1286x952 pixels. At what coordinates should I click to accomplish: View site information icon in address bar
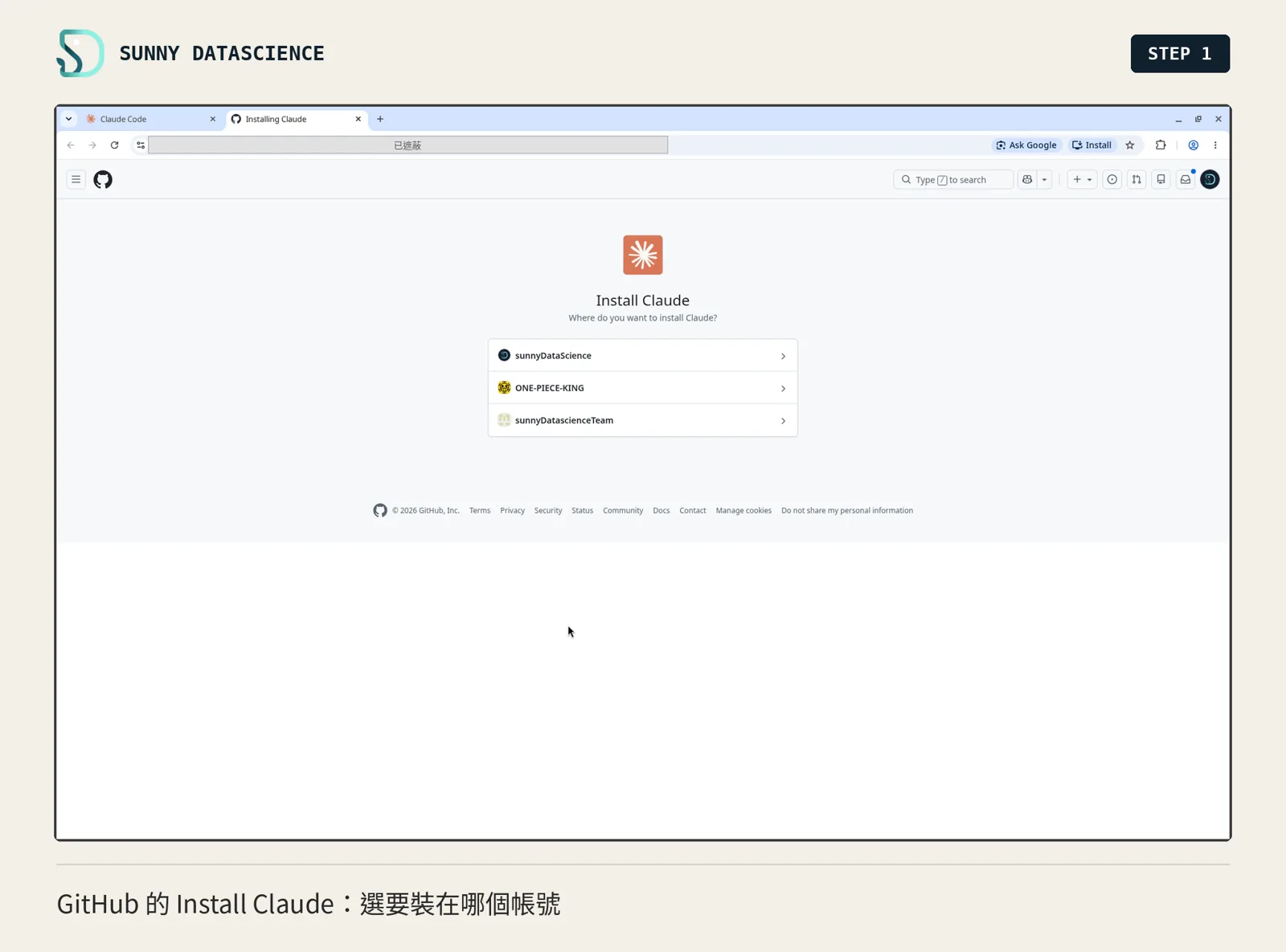point(141,145)
